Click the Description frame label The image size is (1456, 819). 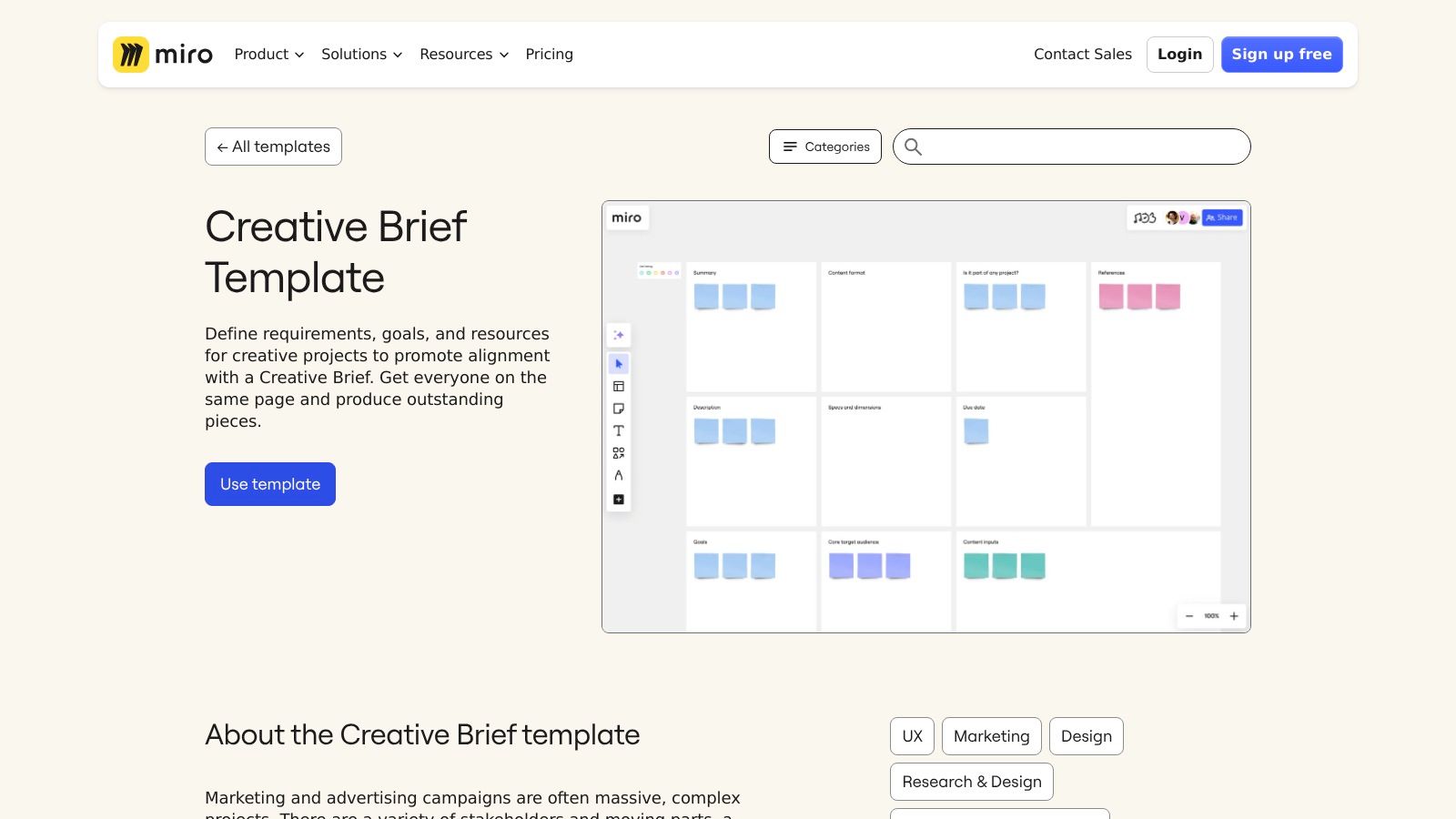[x=706, y=408]
